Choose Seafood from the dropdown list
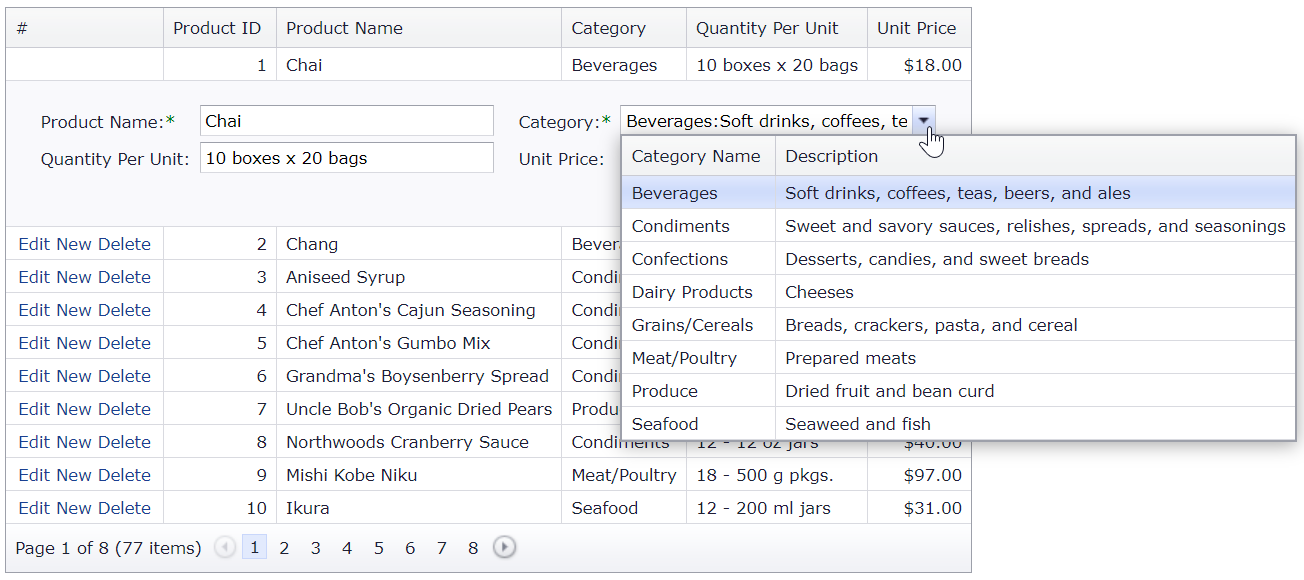The width and height of the screenshot is (1304, 580). click(665, 424)
